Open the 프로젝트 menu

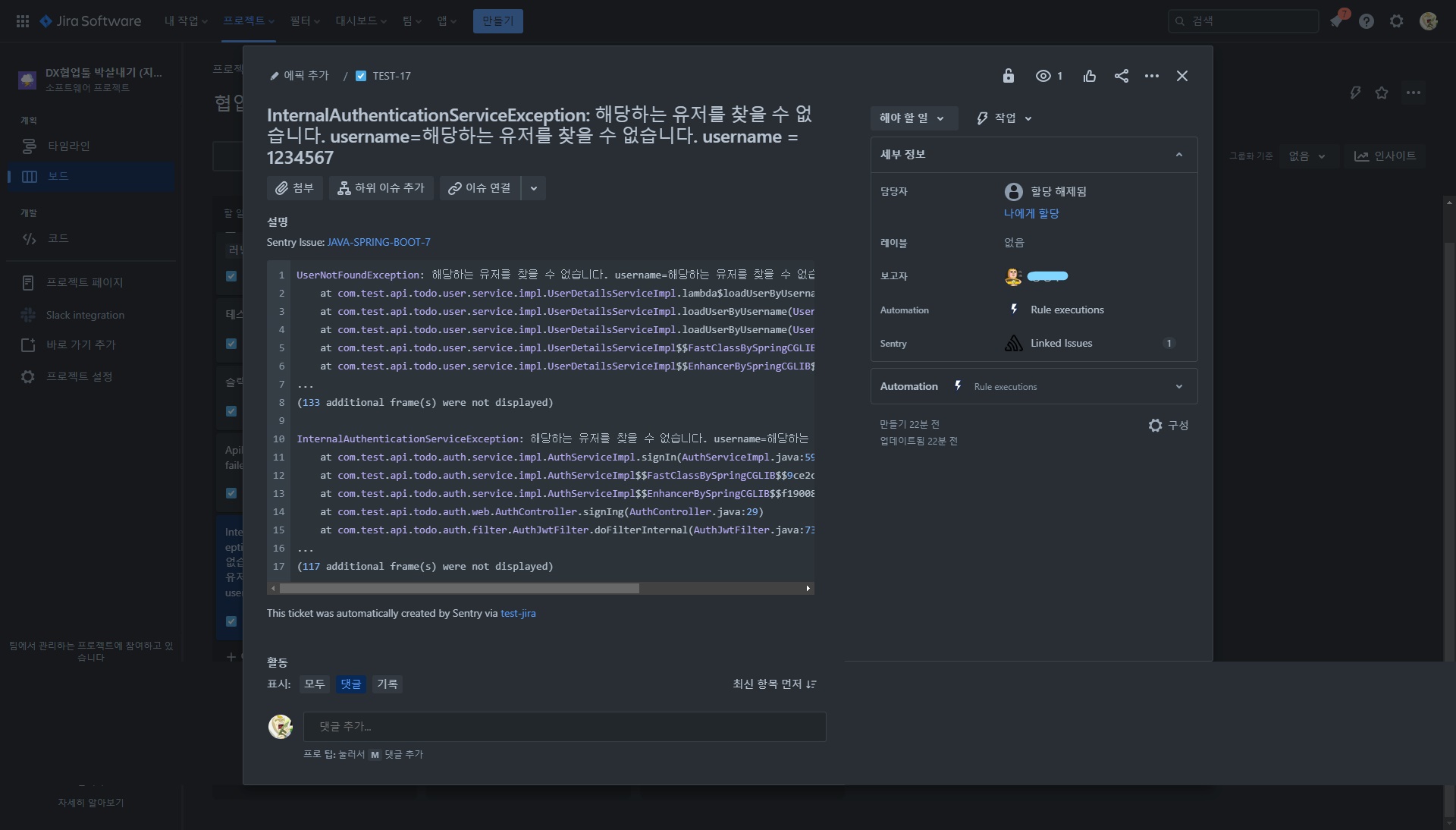[249, 21]
